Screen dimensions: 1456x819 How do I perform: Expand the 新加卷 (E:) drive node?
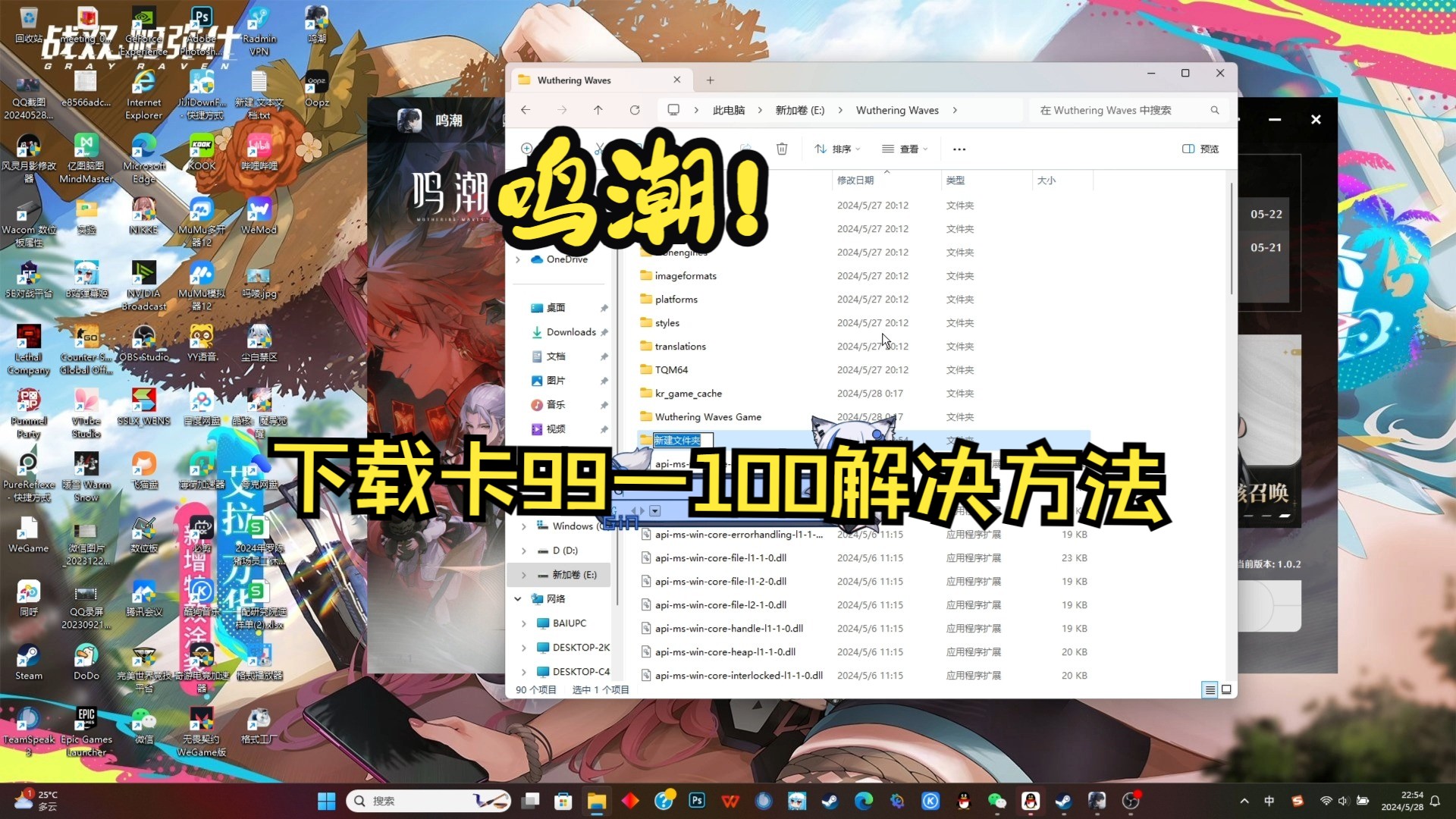pos(523,575)
